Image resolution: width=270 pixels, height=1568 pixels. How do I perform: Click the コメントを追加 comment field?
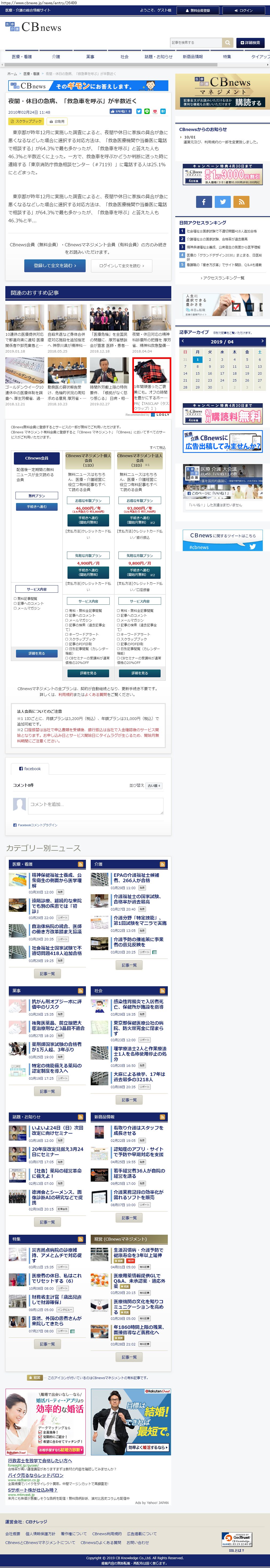tap(96, 805)
